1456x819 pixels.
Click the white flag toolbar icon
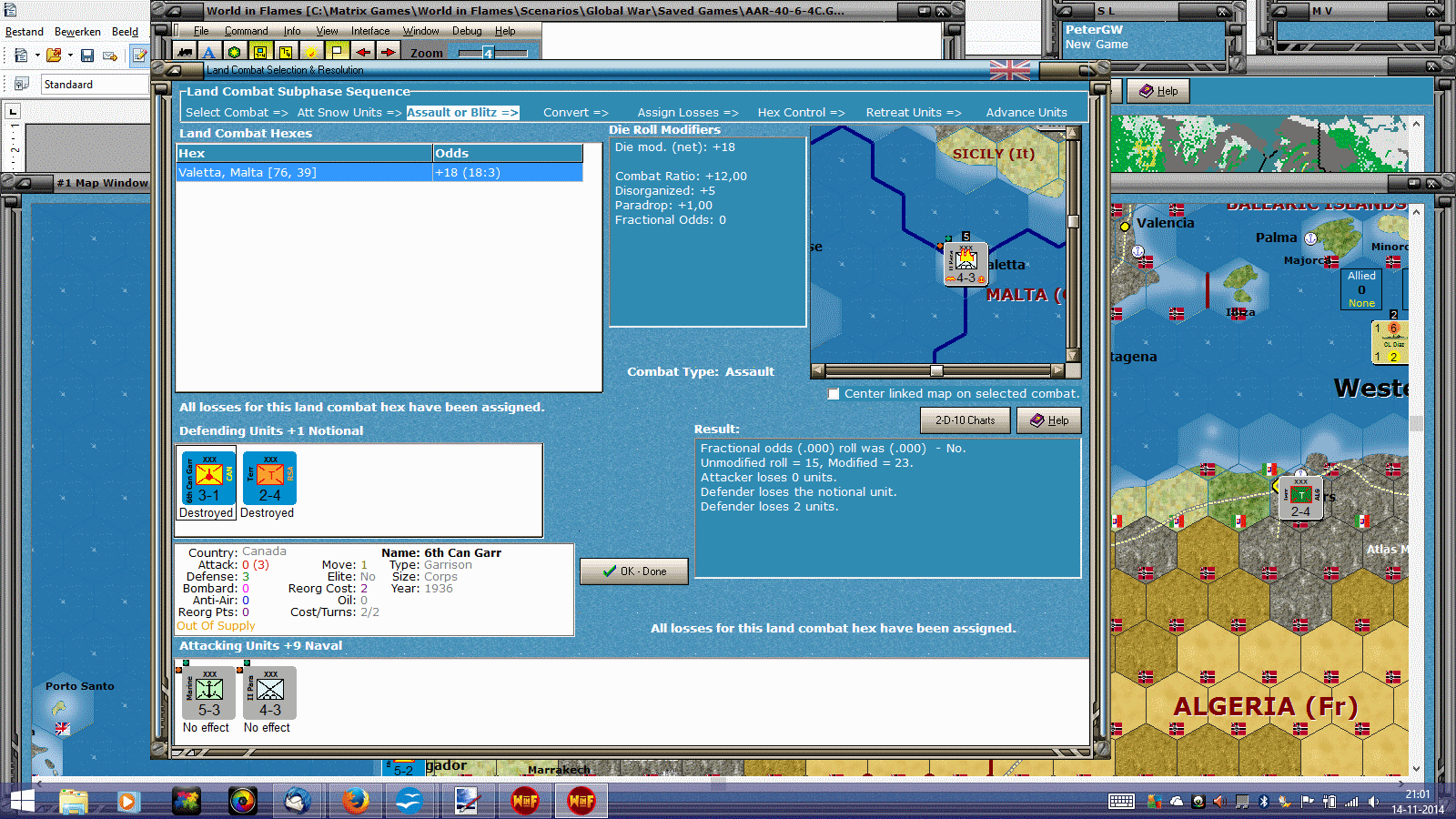(336, 53)
